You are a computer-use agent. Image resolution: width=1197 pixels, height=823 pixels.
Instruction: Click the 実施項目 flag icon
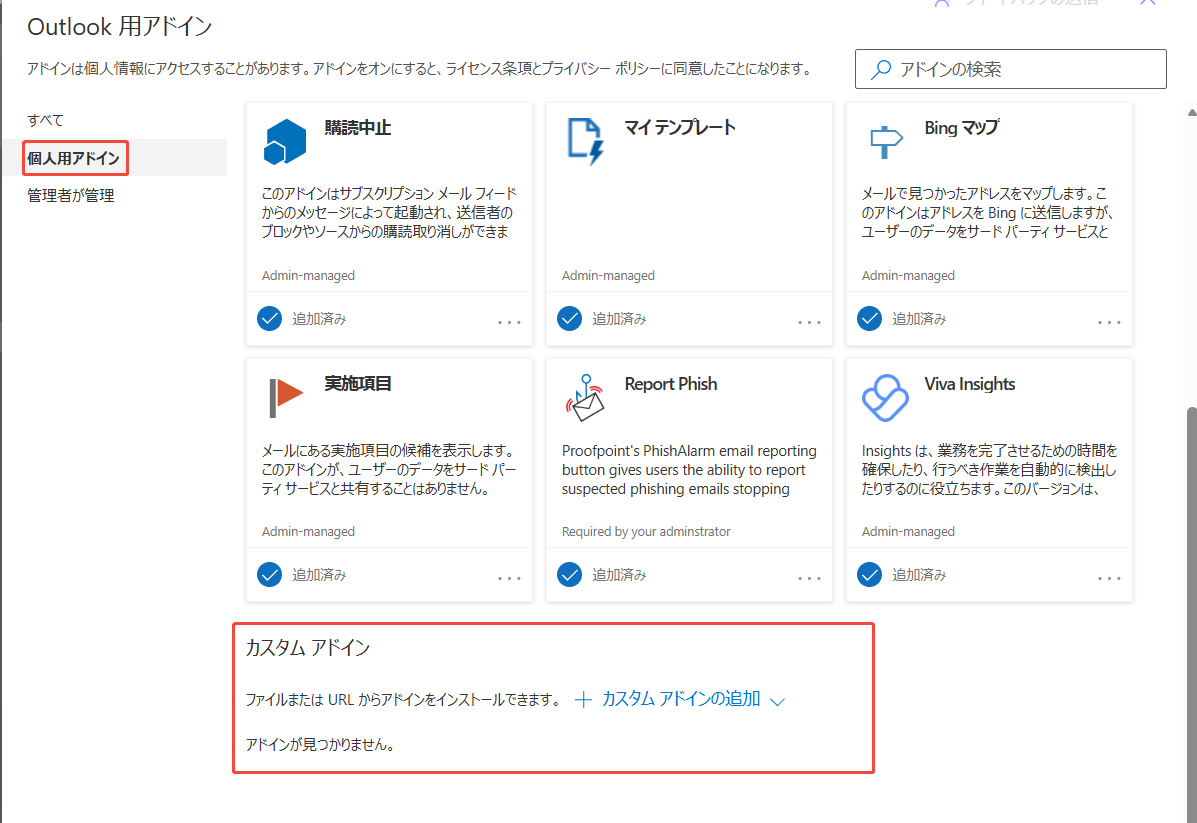(286, 396)
